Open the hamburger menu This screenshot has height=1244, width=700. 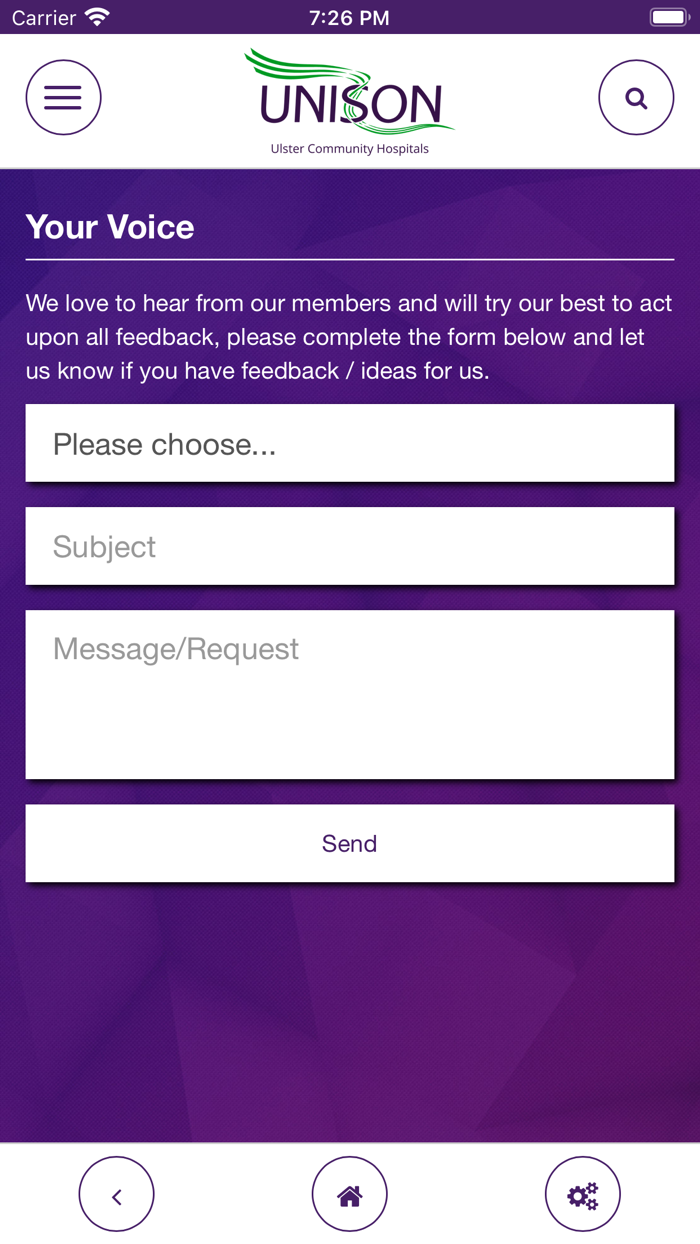tap(63, 98)
